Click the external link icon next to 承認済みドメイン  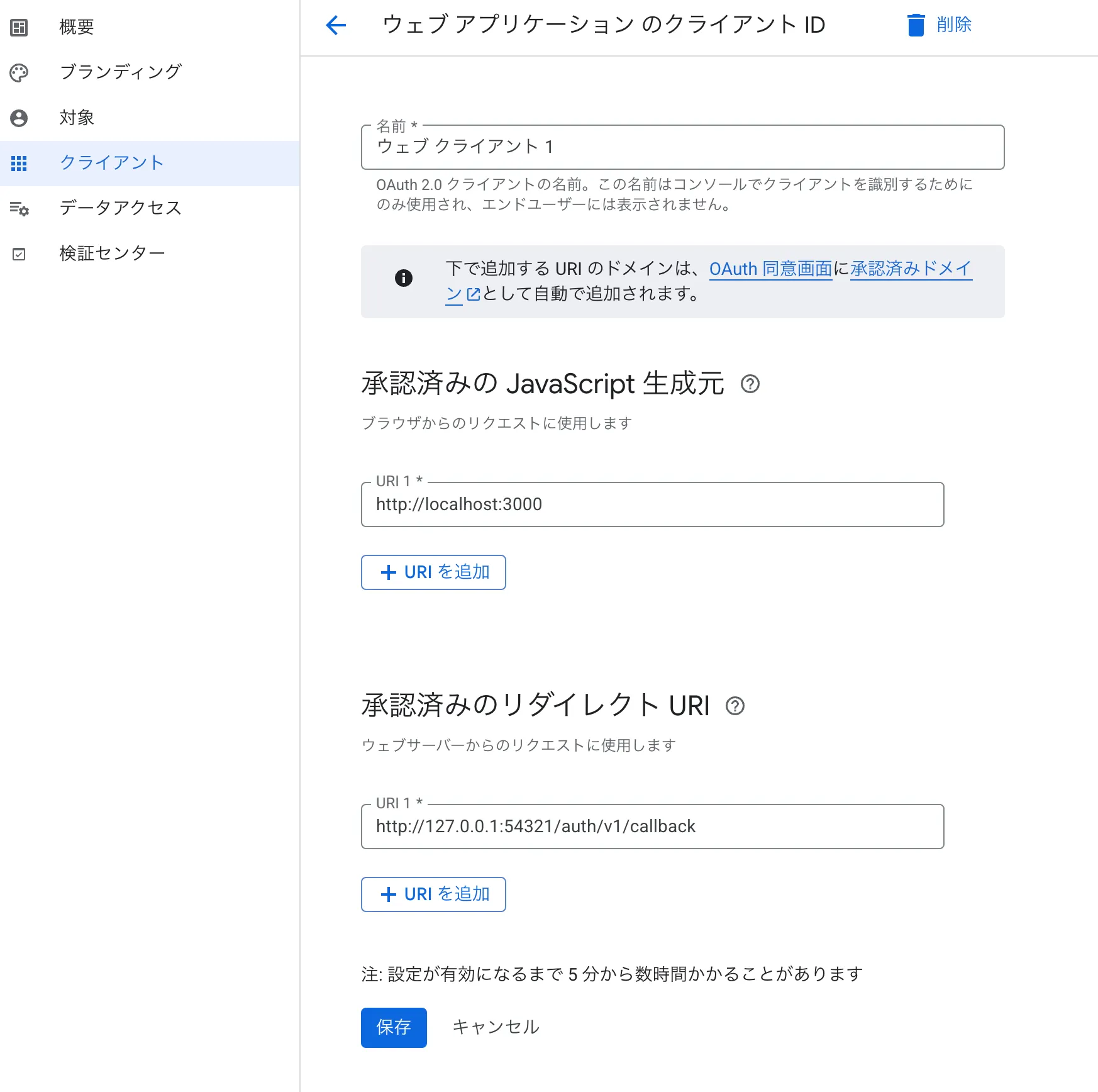click(x=473, y=294)
